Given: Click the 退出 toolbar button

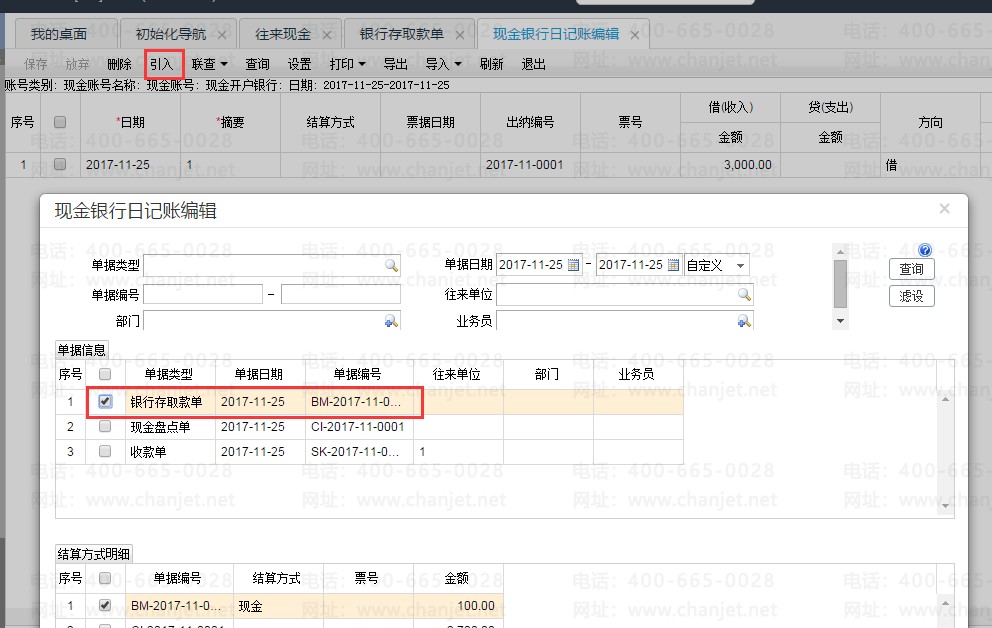Looking at the screenshot, I should pyautogui.click(x=533, y=64).
